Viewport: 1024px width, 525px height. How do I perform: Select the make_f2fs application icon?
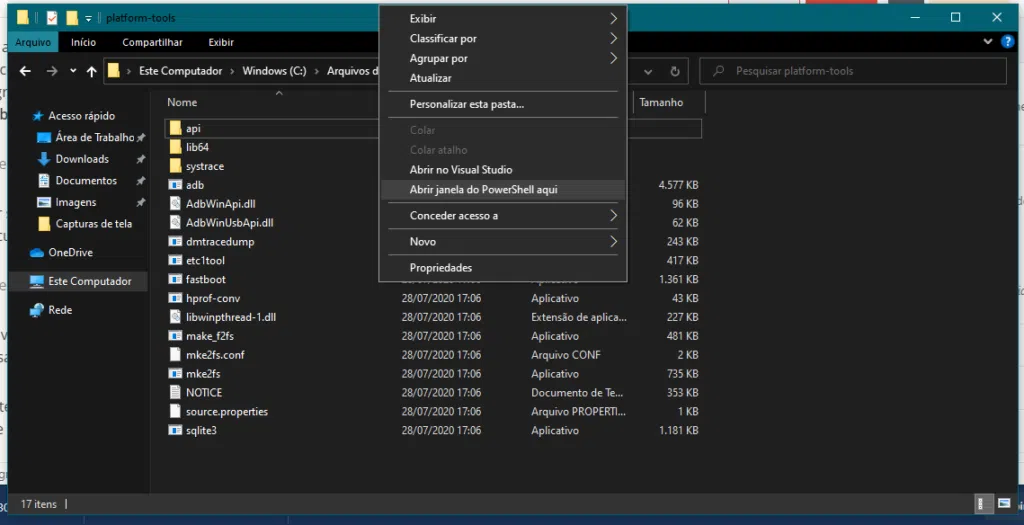pyautogui.click(x=175, y=336)
